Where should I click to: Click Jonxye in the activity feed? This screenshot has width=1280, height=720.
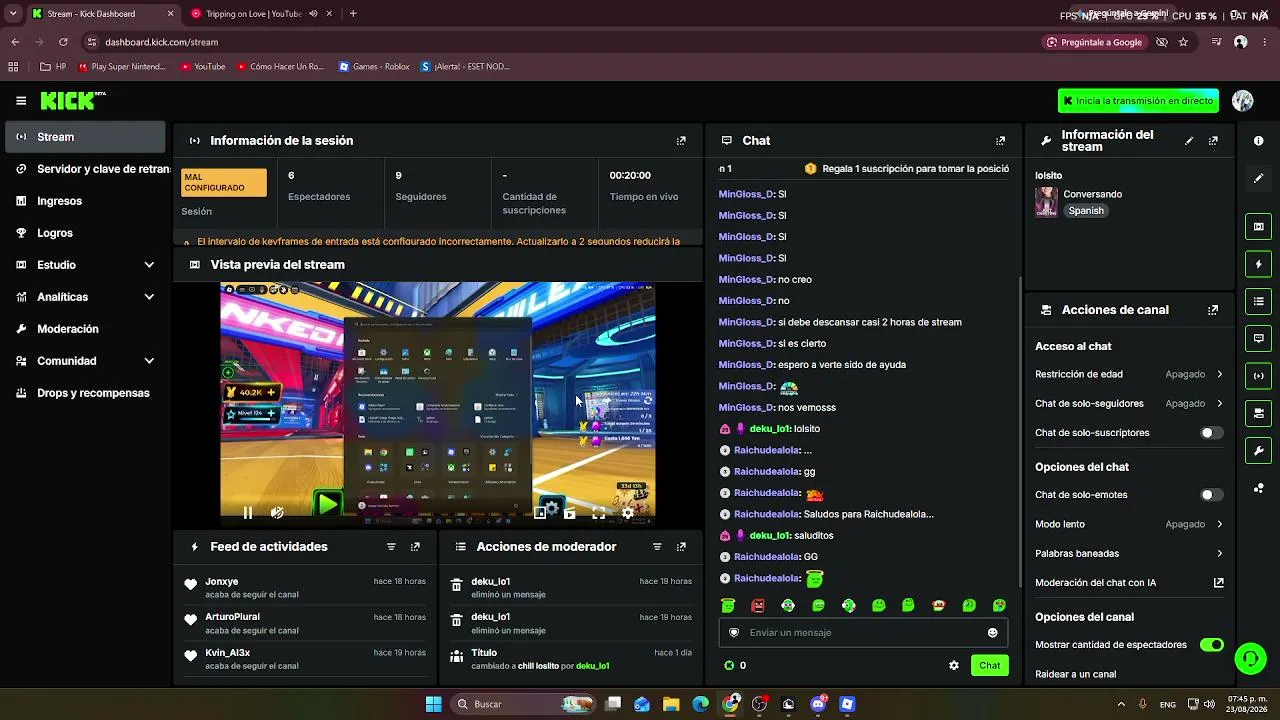click(222, 582)
